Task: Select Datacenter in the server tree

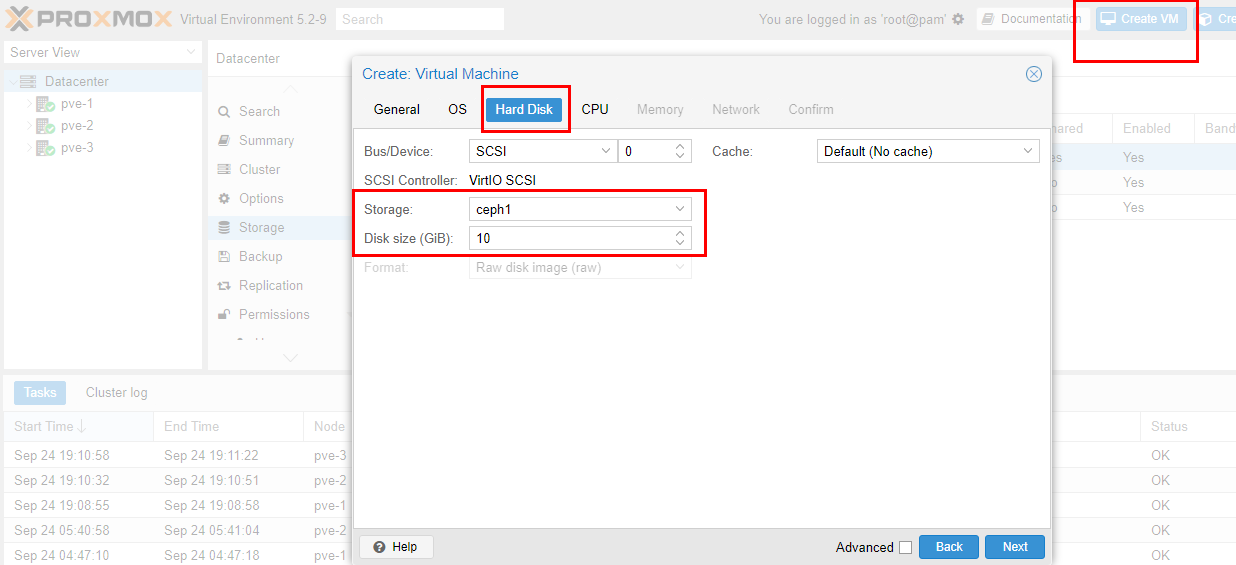Action: click(x=77, y=82)
